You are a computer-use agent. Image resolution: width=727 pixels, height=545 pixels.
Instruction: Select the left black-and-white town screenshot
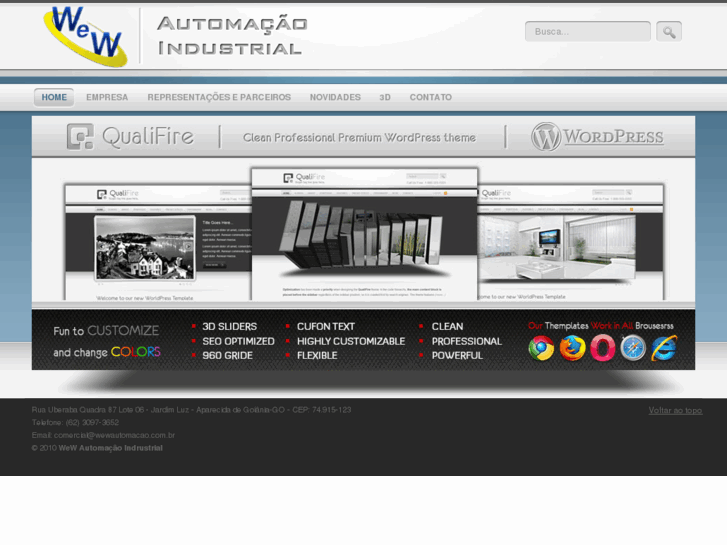(158, 242)
